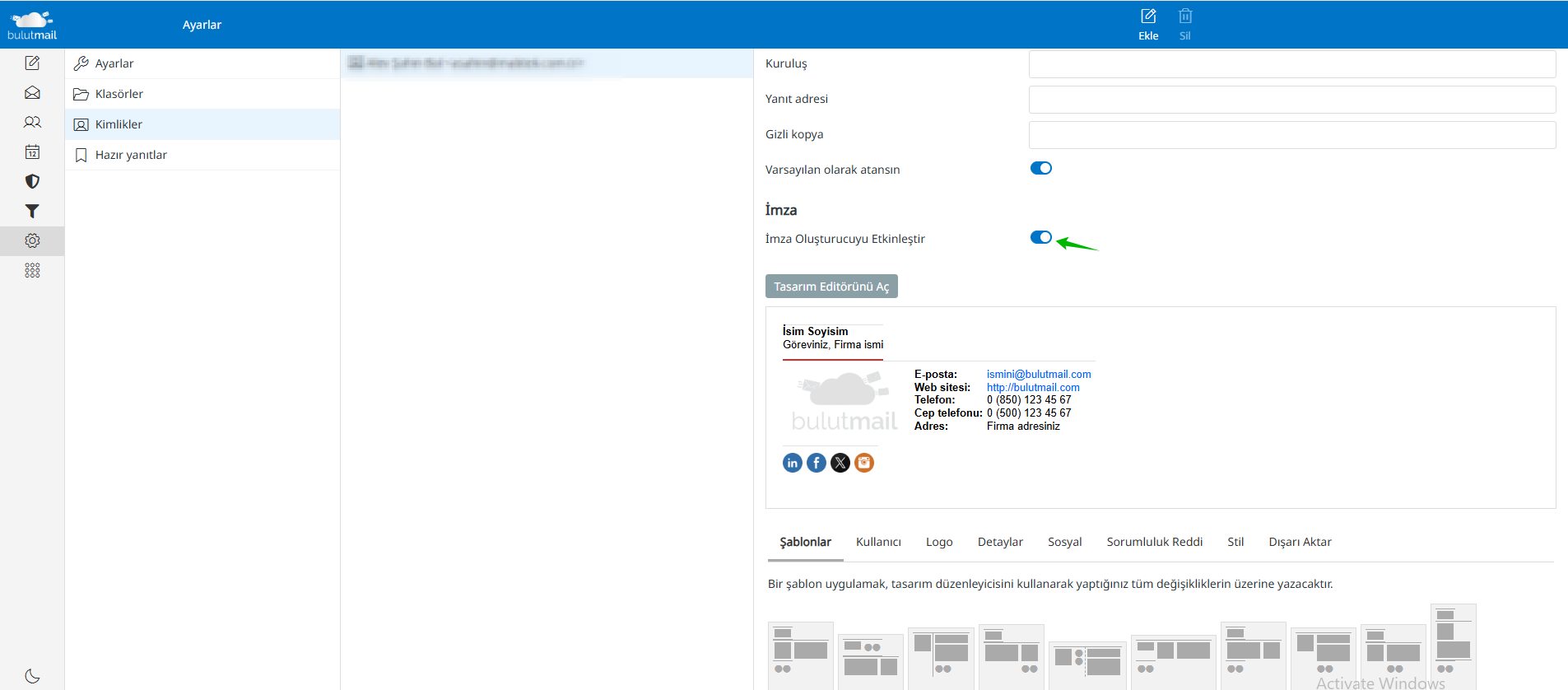1568x690 pixels.
Task: Select Kimlikler identities section
Action: [202, 124]
